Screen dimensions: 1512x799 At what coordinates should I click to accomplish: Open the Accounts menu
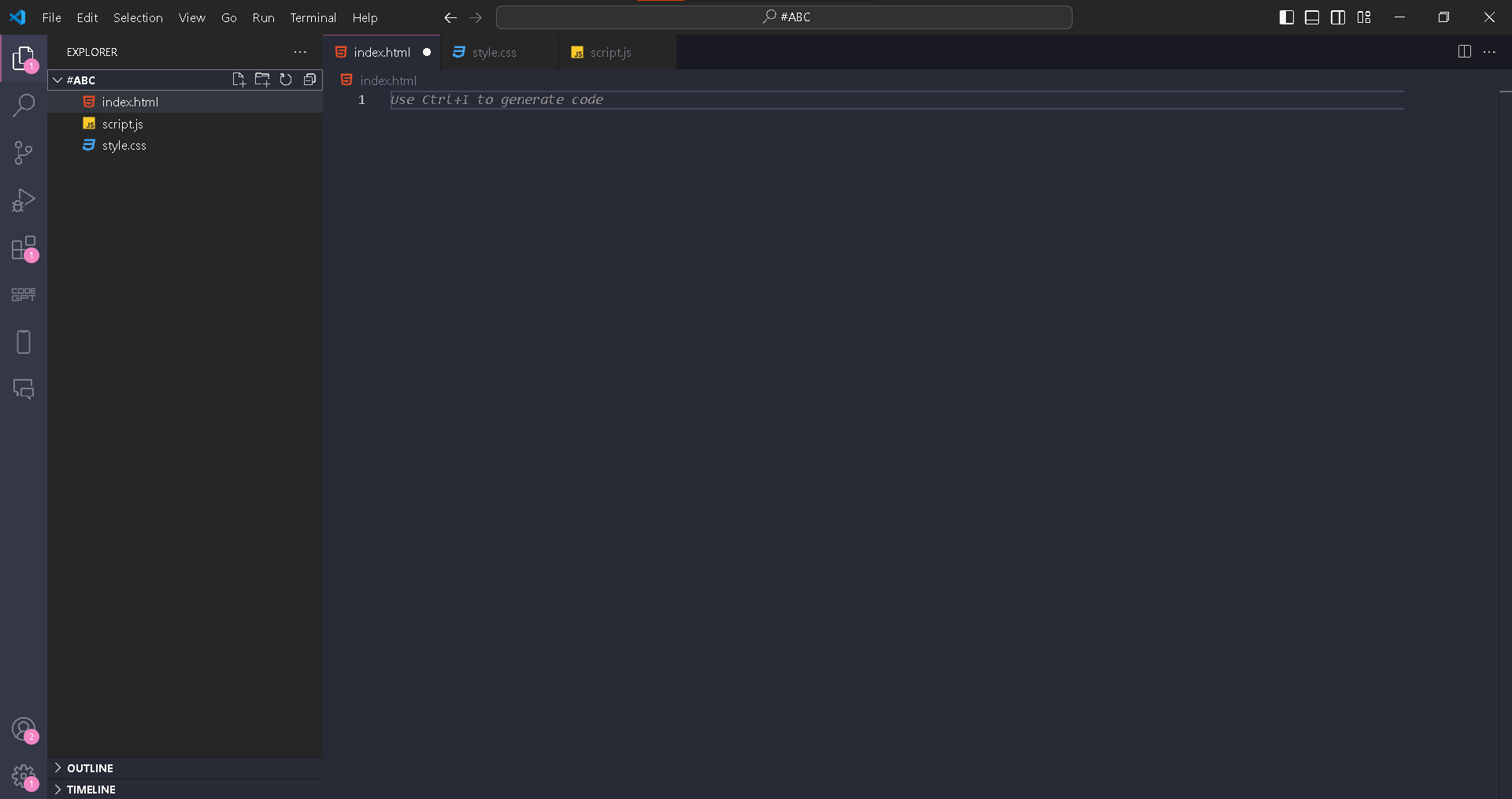pyautogui.click(x=24, y=729)
